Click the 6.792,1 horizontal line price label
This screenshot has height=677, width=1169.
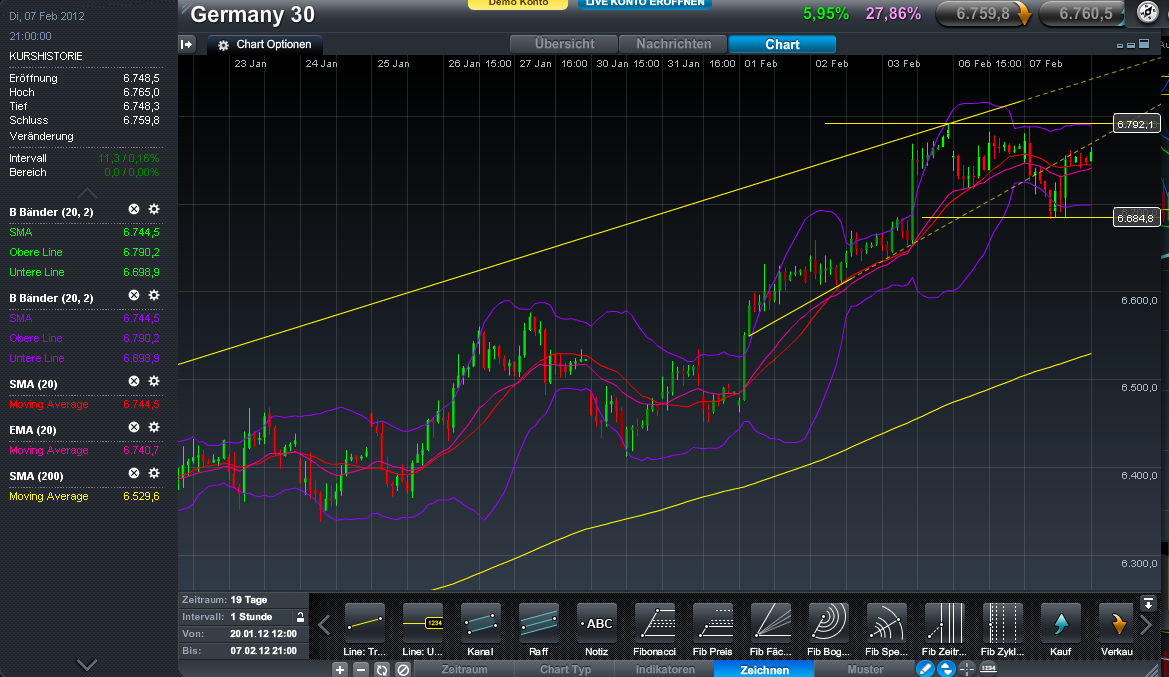(x=1135, y=124)
